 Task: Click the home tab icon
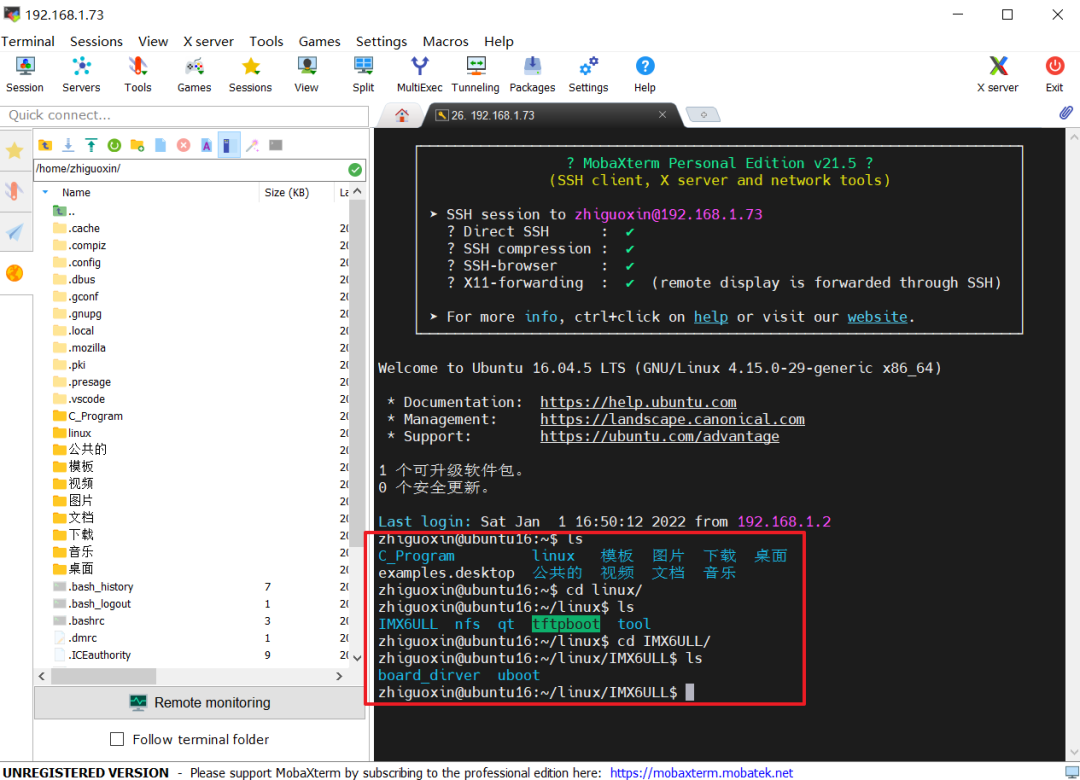pyautogui.click(x=402, y=115)
